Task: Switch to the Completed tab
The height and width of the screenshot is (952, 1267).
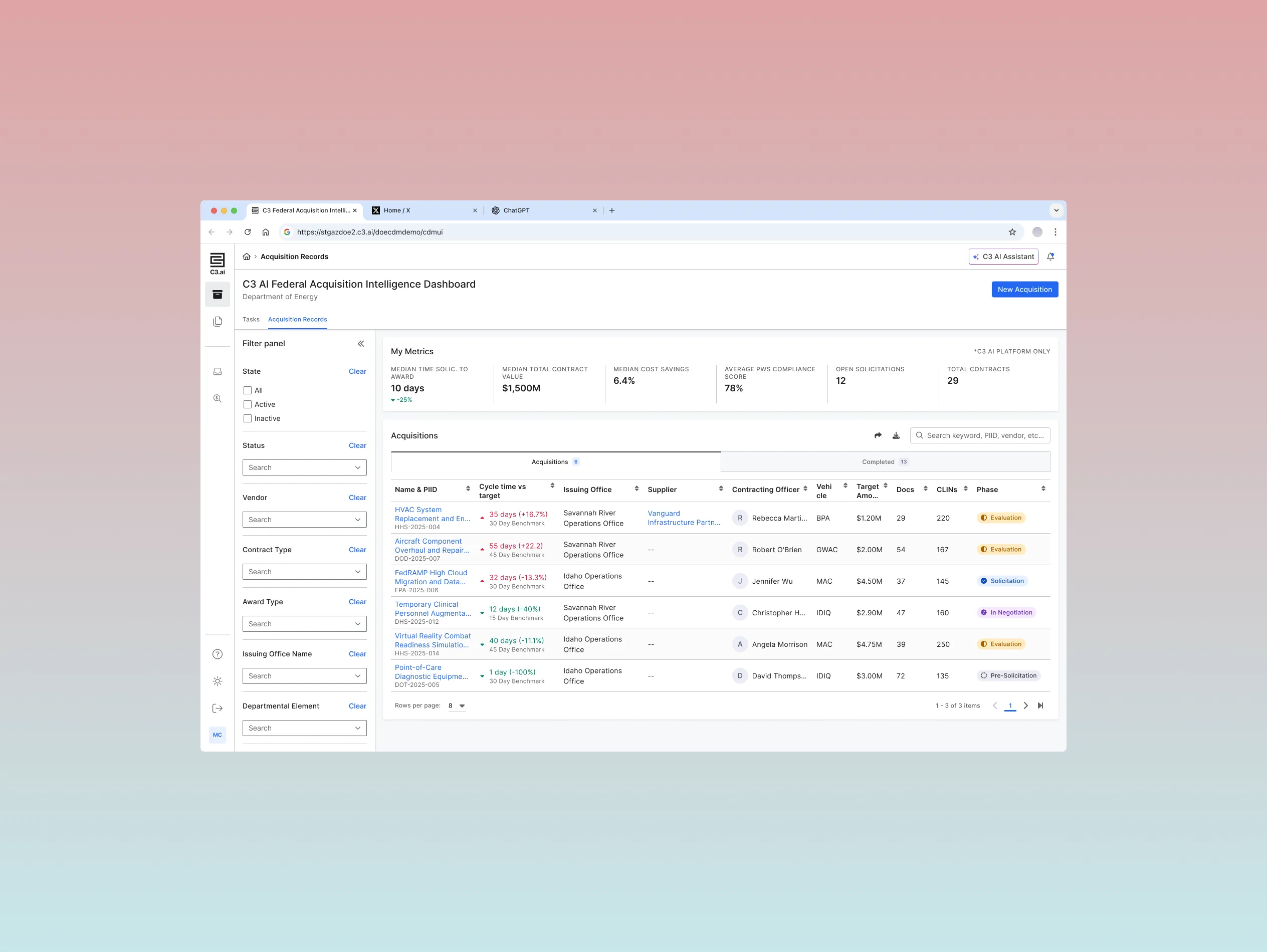Action: tap(885, 461)
